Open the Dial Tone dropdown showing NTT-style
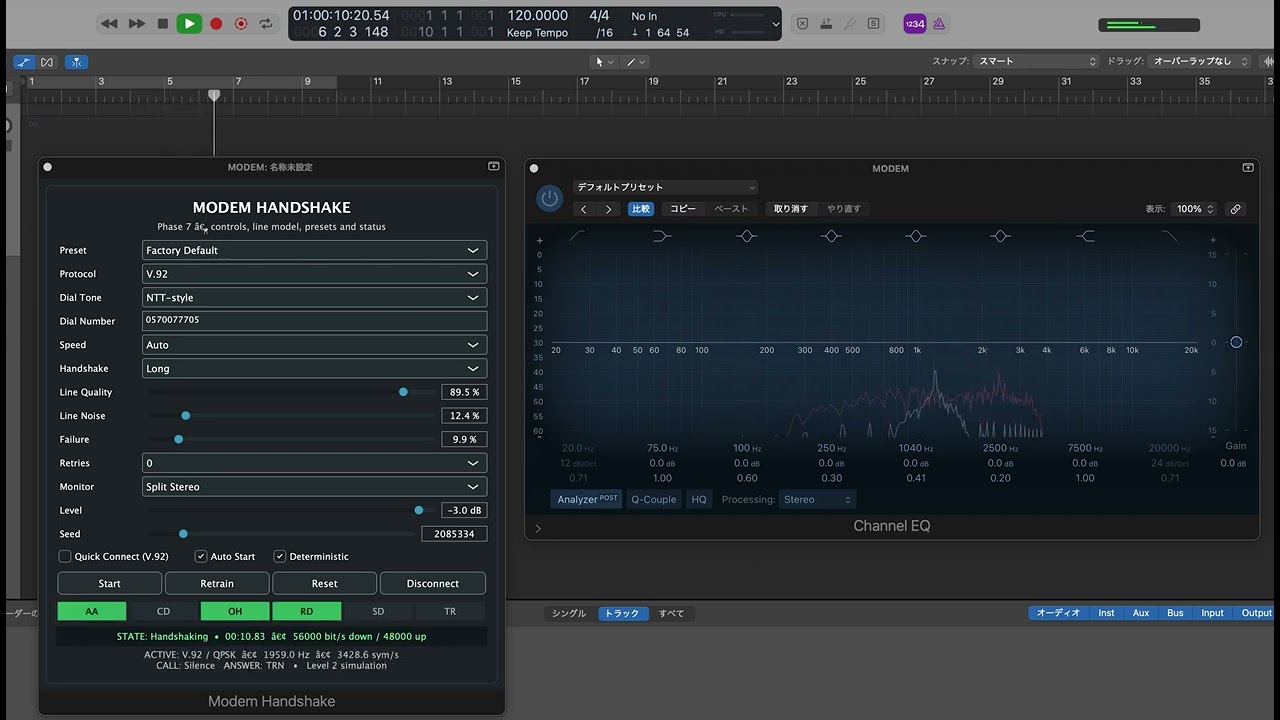 314,297
